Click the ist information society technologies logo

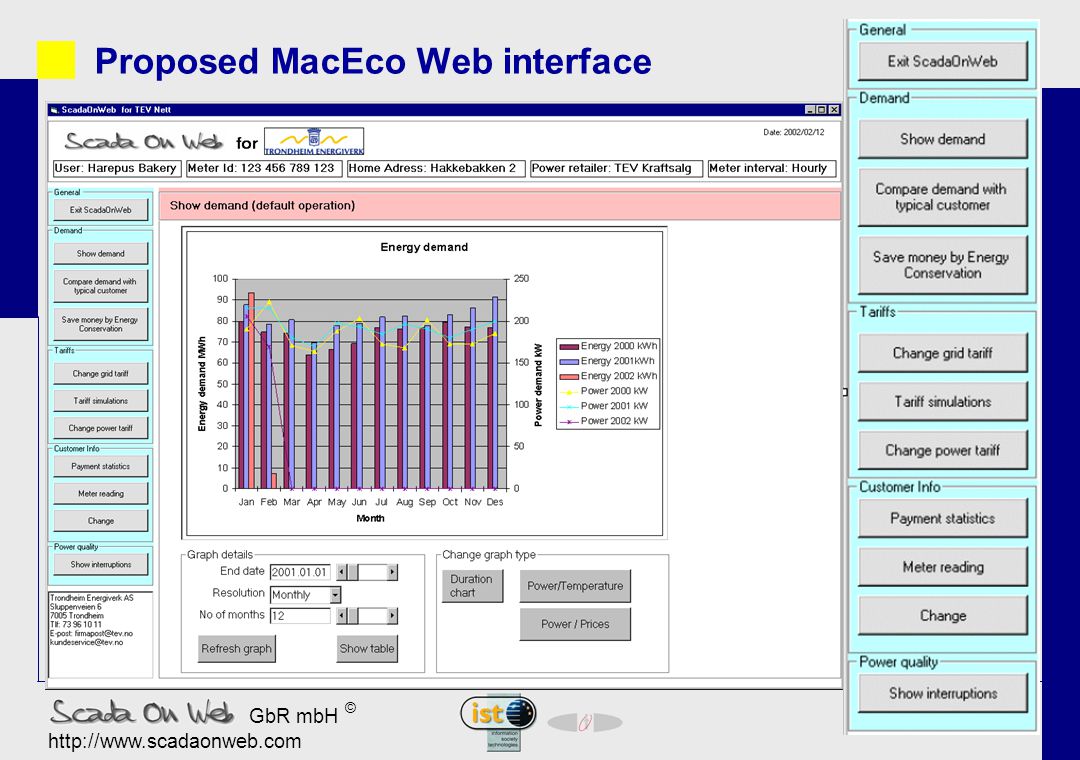tap(499, 721)
